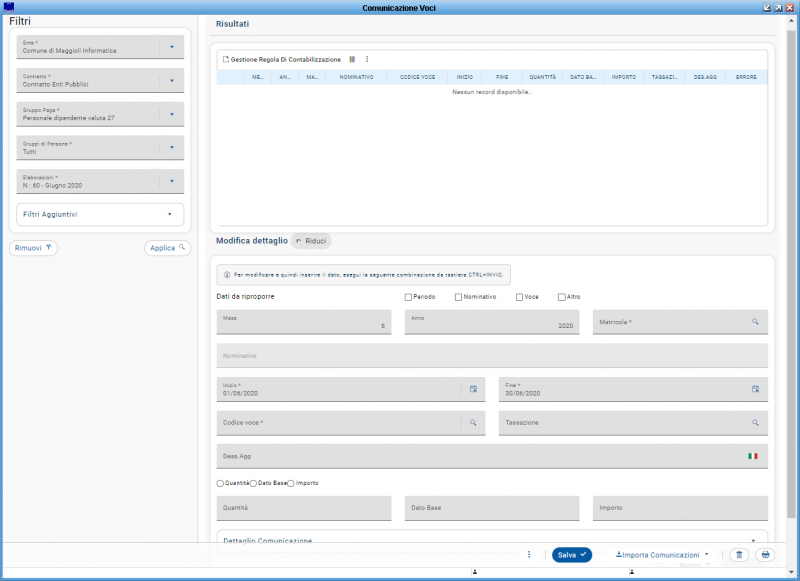Open Importa Comunicazioni menu
Image resolution: width=800 pixels, height=581 pixels.
click(x=661, y=554)
